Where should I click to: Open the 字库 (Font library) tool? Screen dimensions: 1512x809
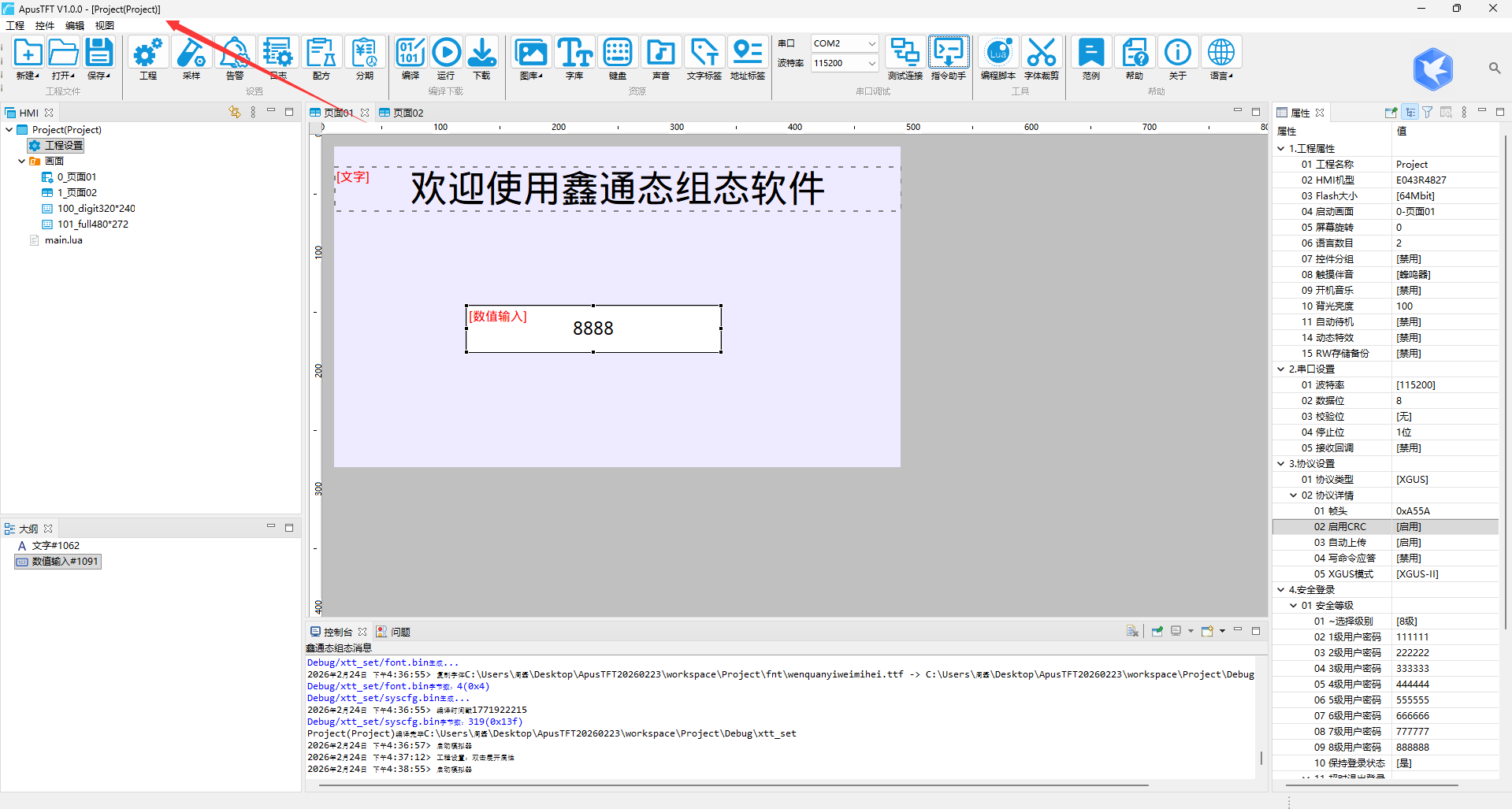[574, 54]
